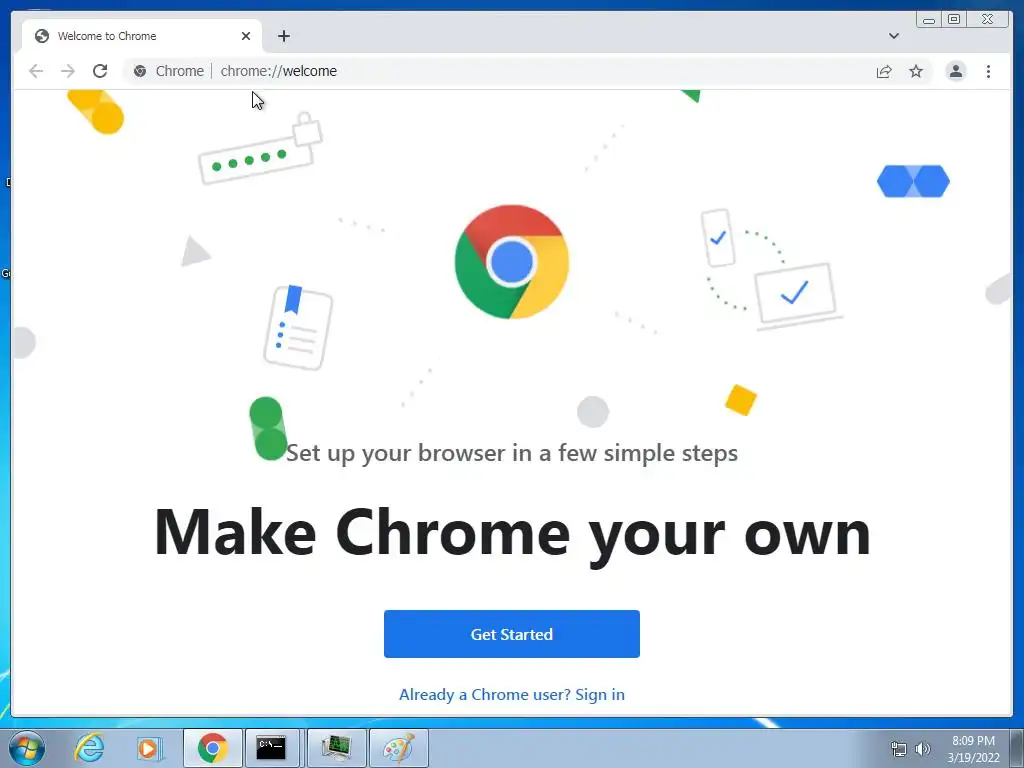Open the system monitor taskbar icon
Screen dimensions: 1024x768
point(336,748)
